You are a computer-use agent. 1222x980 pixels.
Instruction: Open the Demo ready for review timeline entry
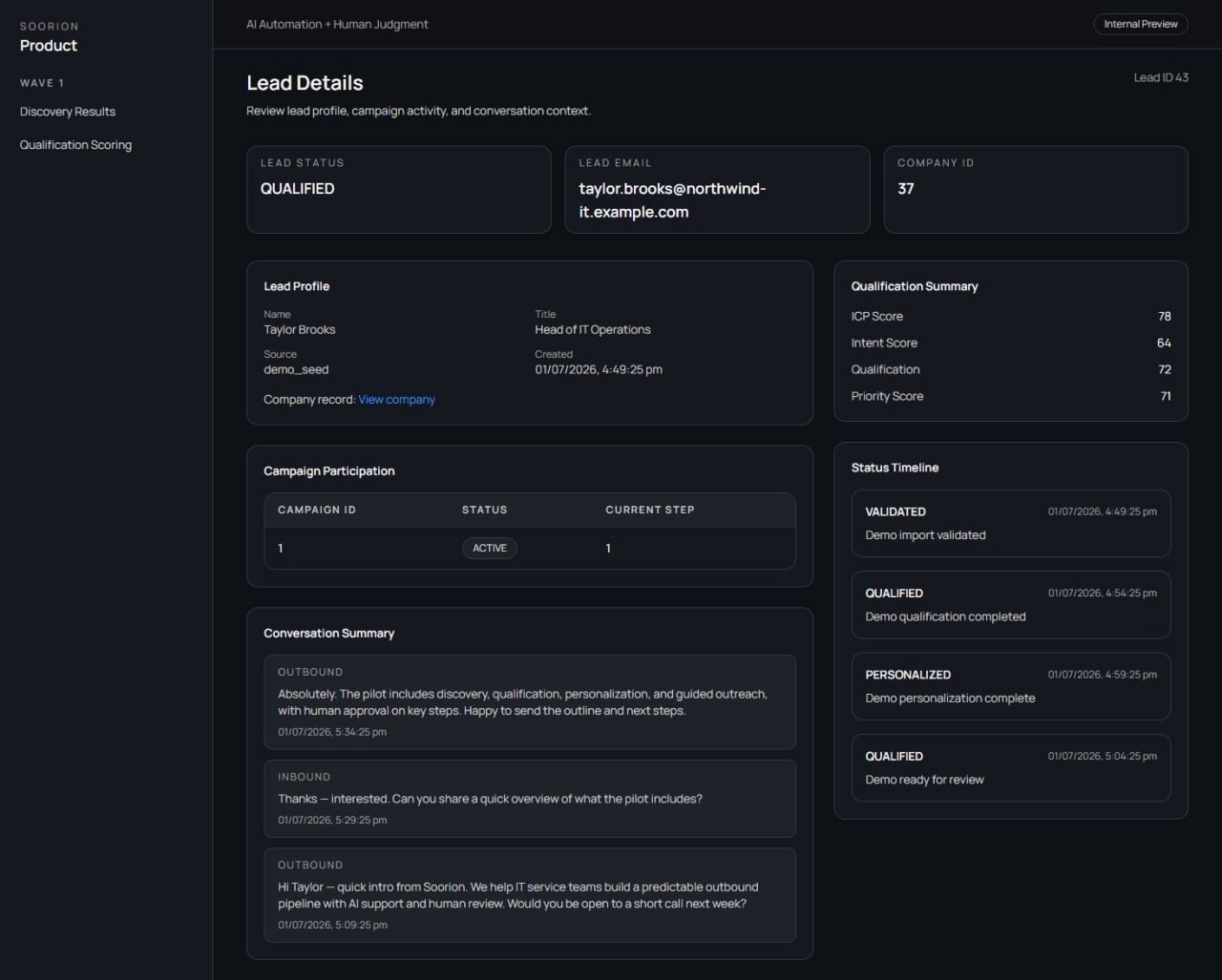point(1011,768)
